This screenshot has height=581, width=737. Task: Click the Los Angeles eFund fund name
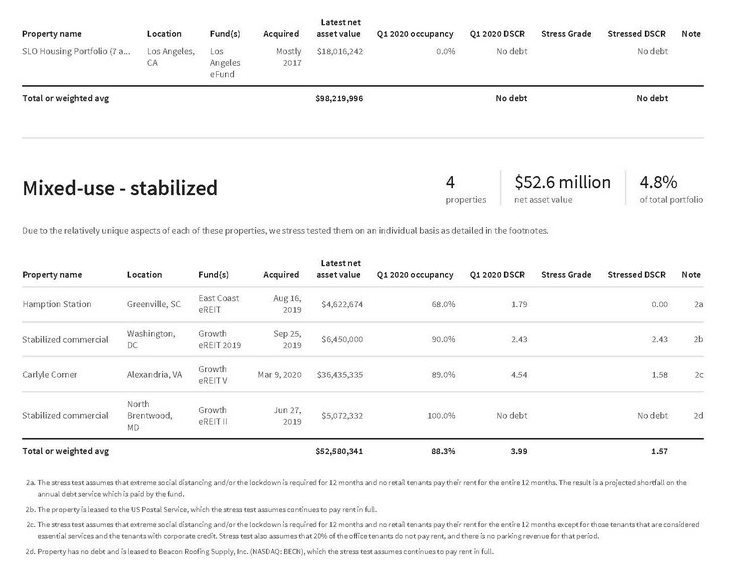[224, 62]
